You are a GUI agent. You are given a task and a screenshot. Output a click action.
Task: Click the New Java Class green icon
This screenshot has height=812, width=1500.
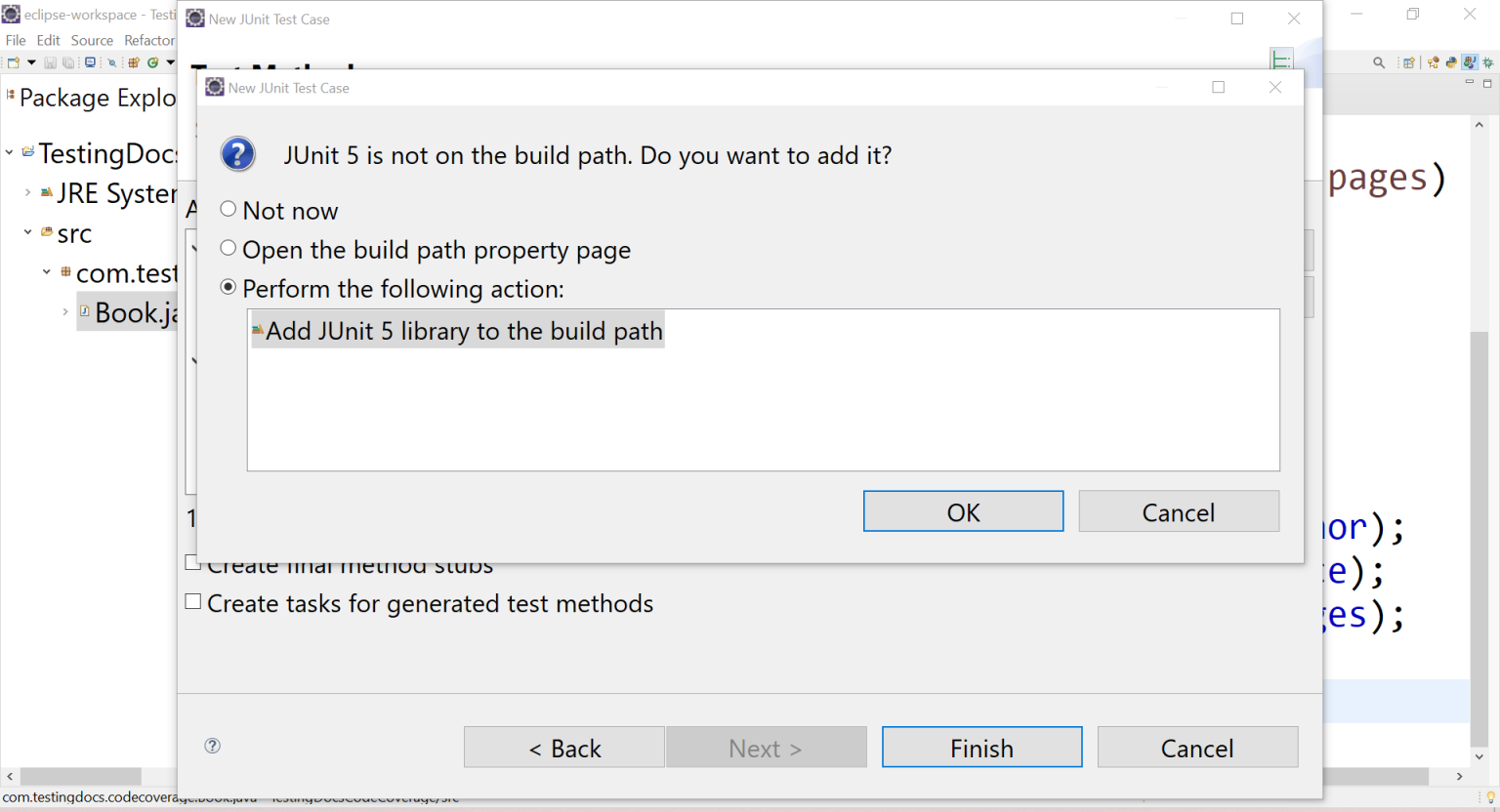[153, 62]
